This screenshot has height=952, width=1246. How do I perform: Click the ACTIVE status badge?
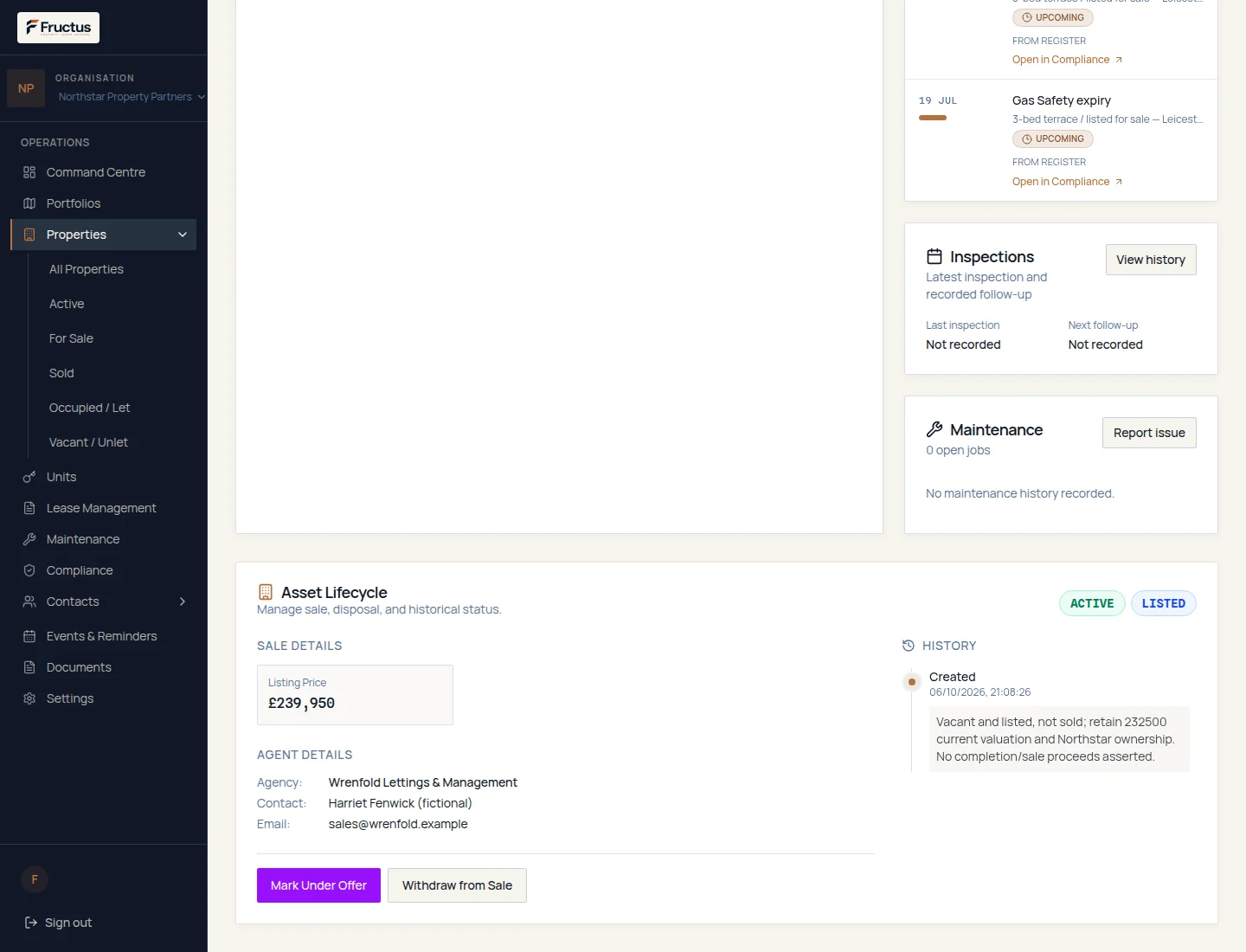pos(1092,603)
